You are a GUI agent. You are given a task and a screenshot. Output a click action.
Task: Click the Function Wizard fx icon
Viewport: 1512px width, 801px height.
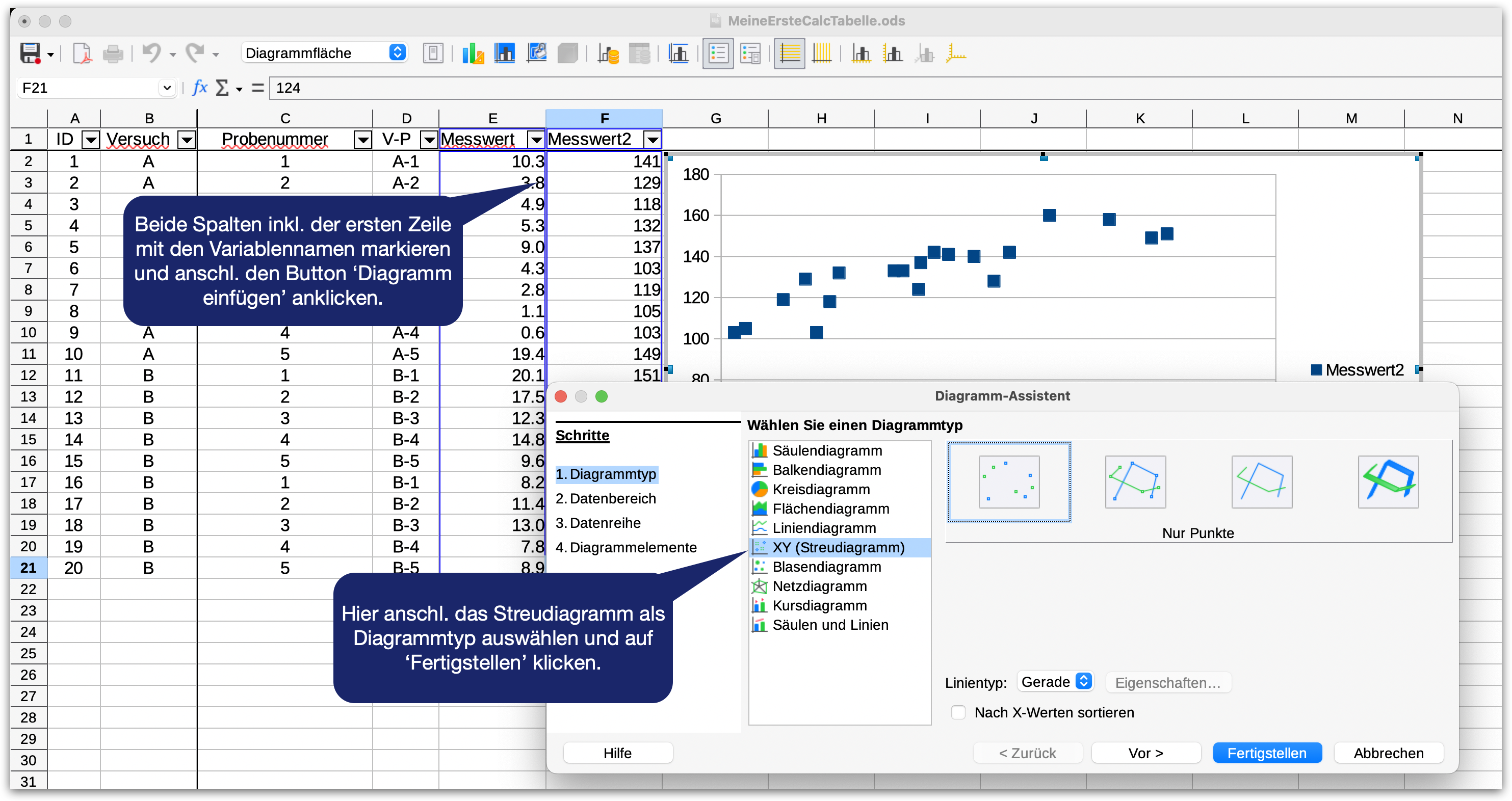(x=199, y=88)
